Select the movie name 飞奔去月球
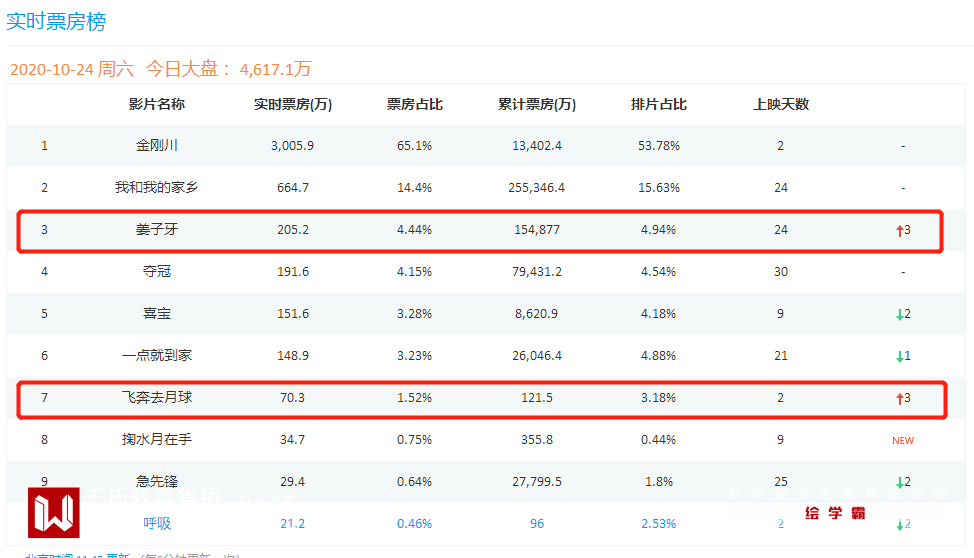Screen dimensions: 974x558 pos(157,397)
